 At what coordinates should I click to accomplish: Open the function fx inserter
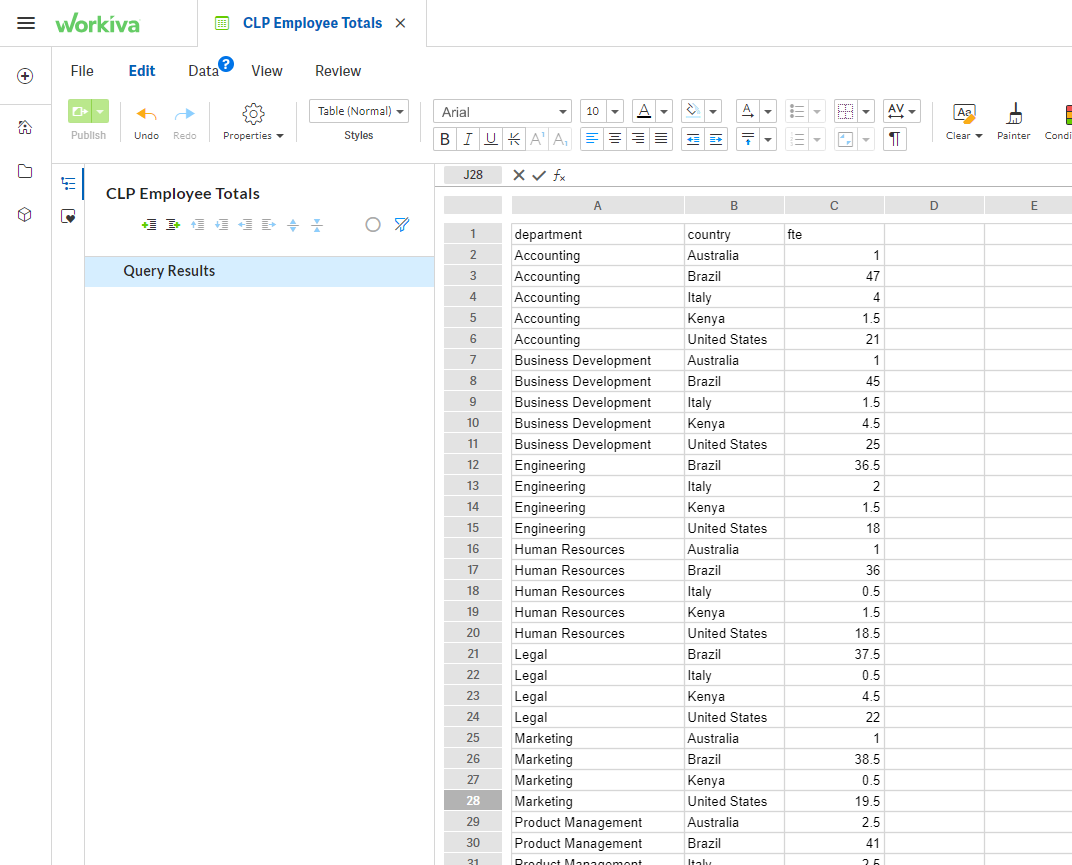559,175
